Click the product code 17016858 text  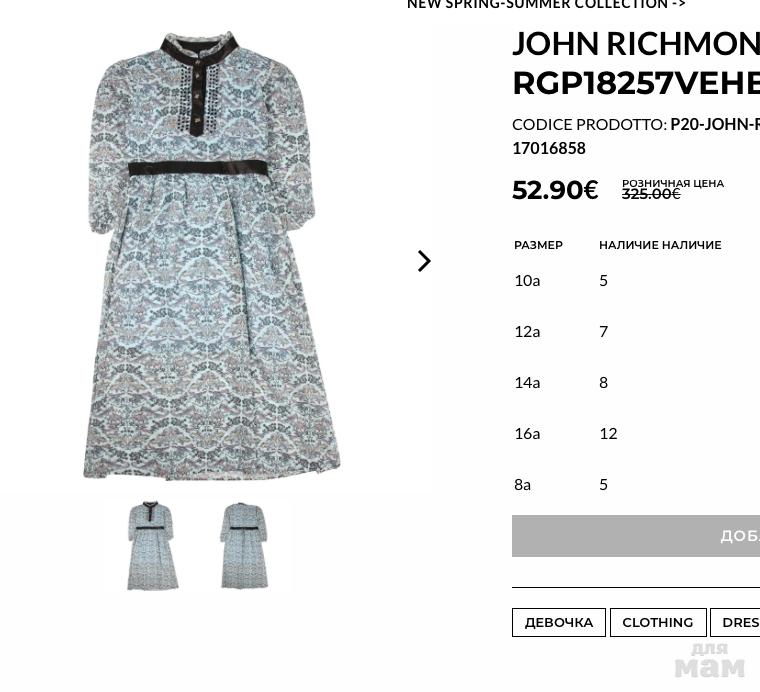click(549, 148)
